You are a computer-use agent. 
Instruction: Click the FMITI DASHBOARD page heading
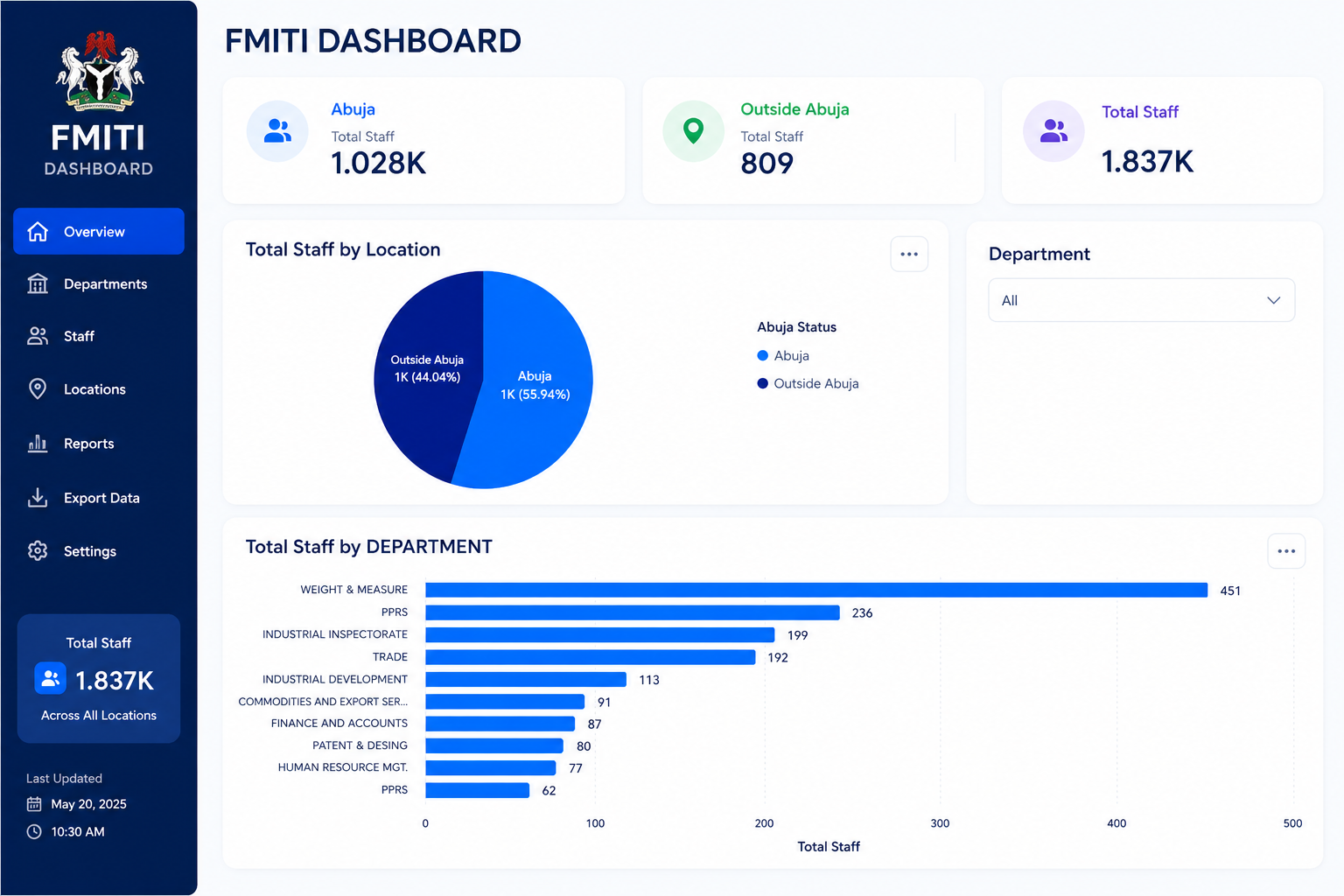(x=373, y=41)
